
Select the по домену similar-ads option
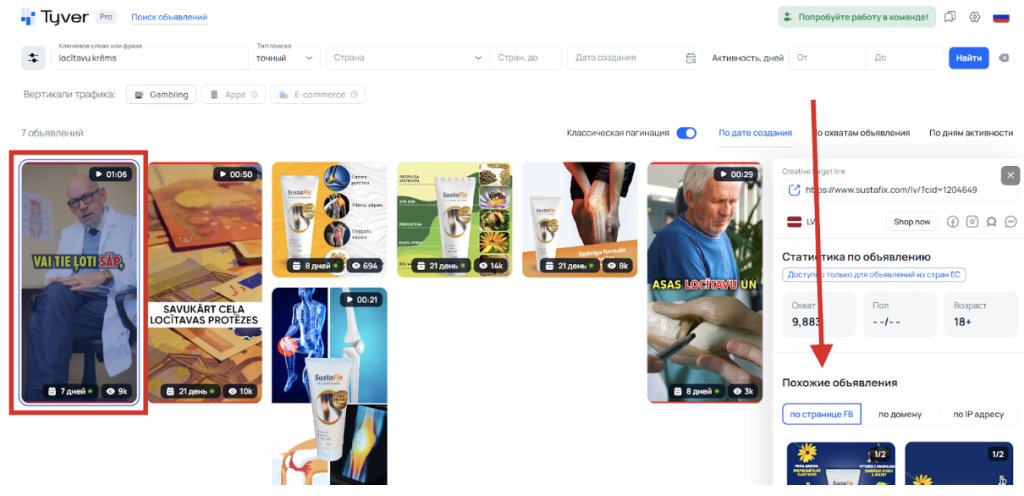[x=900, y=414]
